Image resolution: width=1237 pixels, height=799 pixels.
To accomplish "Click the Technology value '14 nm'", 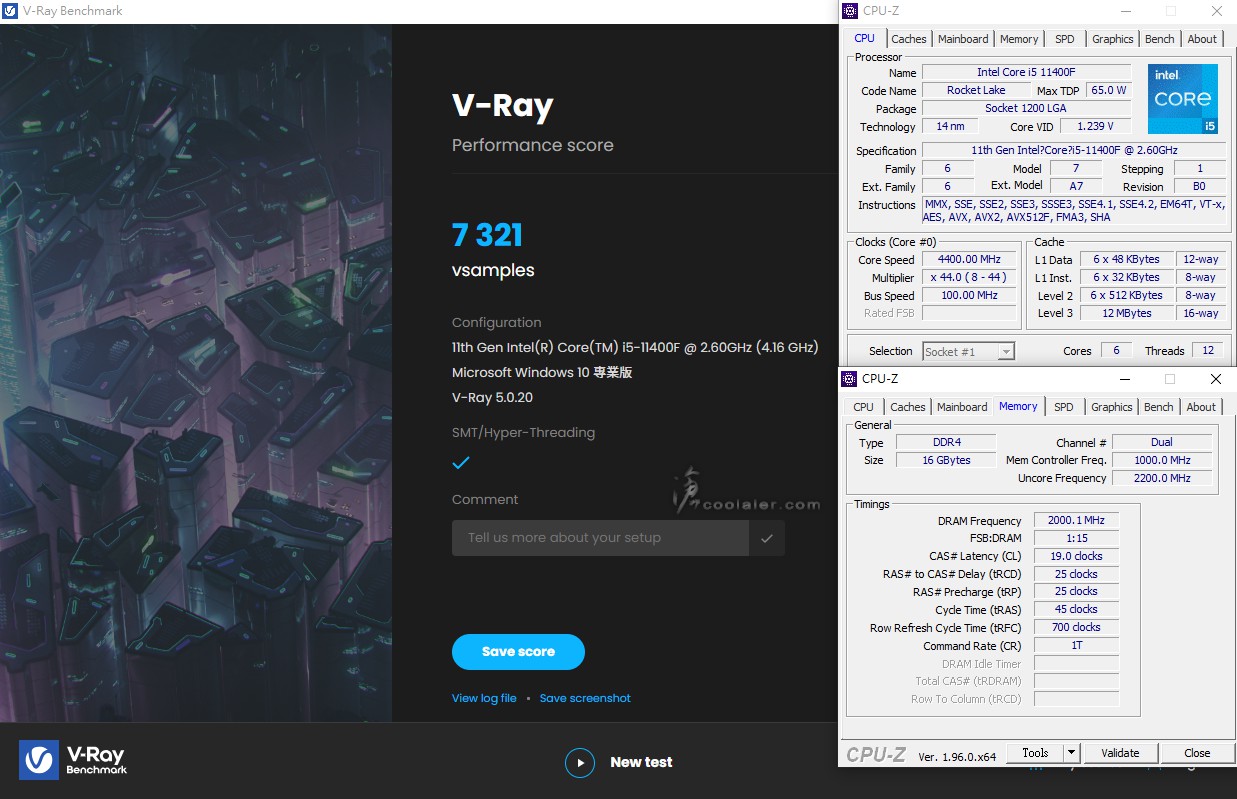I will tap(950, 127).
